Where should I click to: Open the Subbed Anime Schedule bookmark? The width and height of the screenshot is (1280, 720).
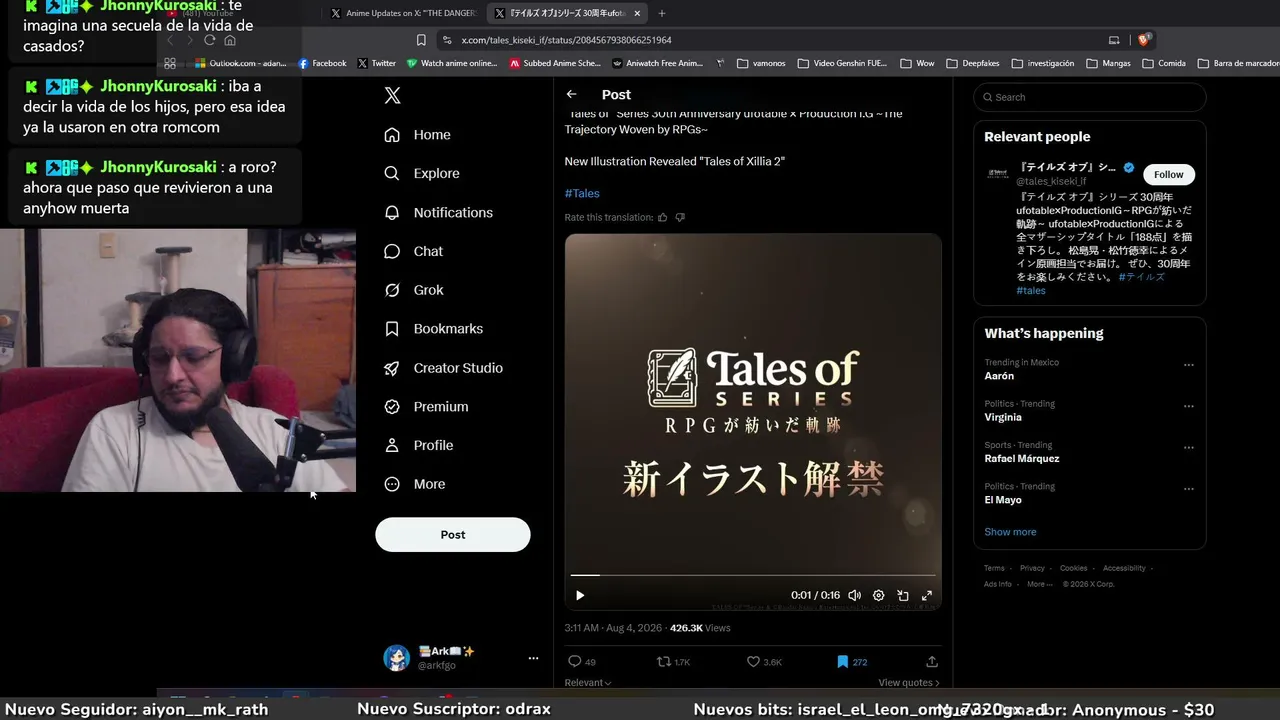point(555,63)
